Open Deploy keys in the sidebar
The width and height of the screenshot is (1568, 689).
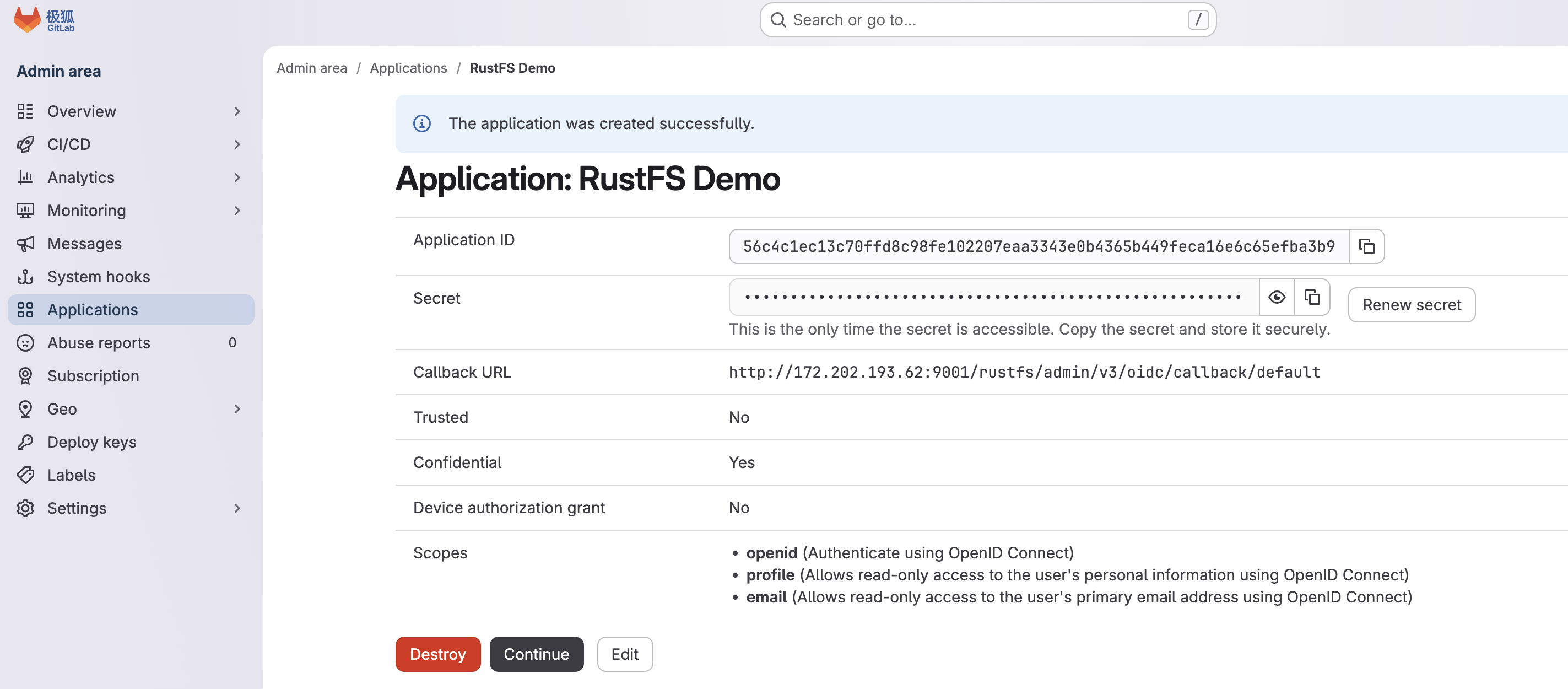tap(131, 442)
